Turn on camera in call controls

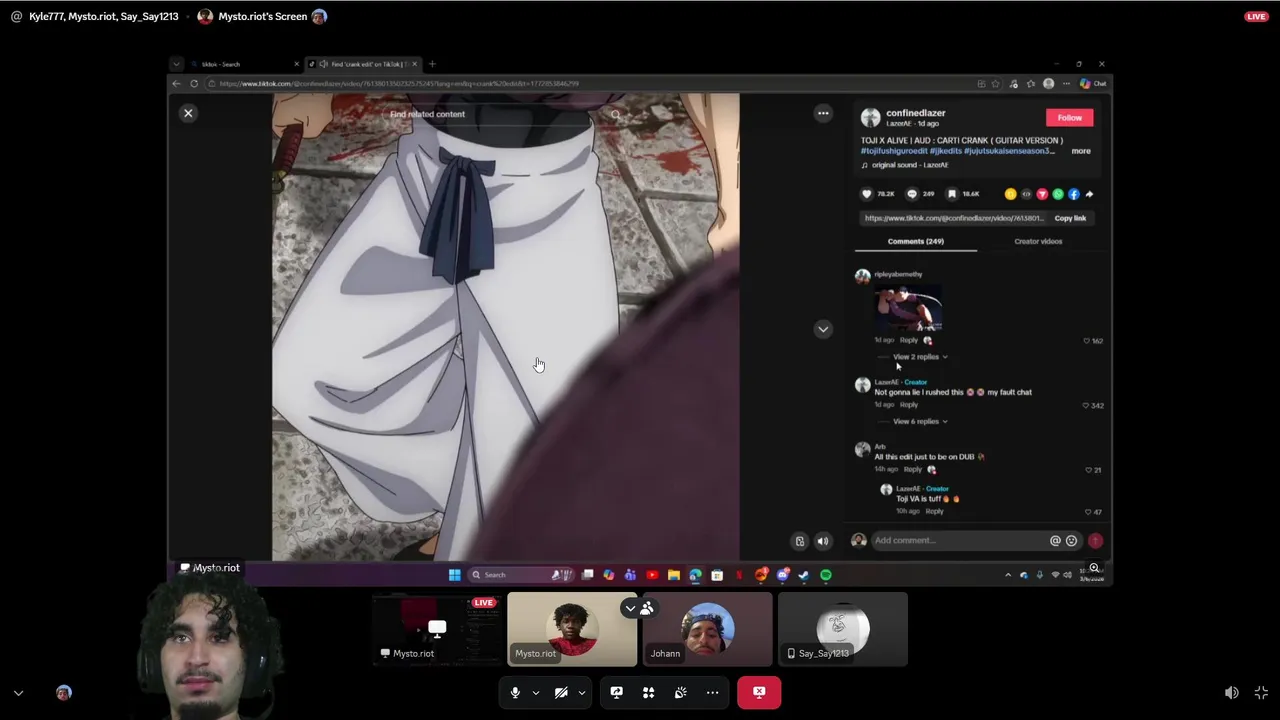coord(561,692)
